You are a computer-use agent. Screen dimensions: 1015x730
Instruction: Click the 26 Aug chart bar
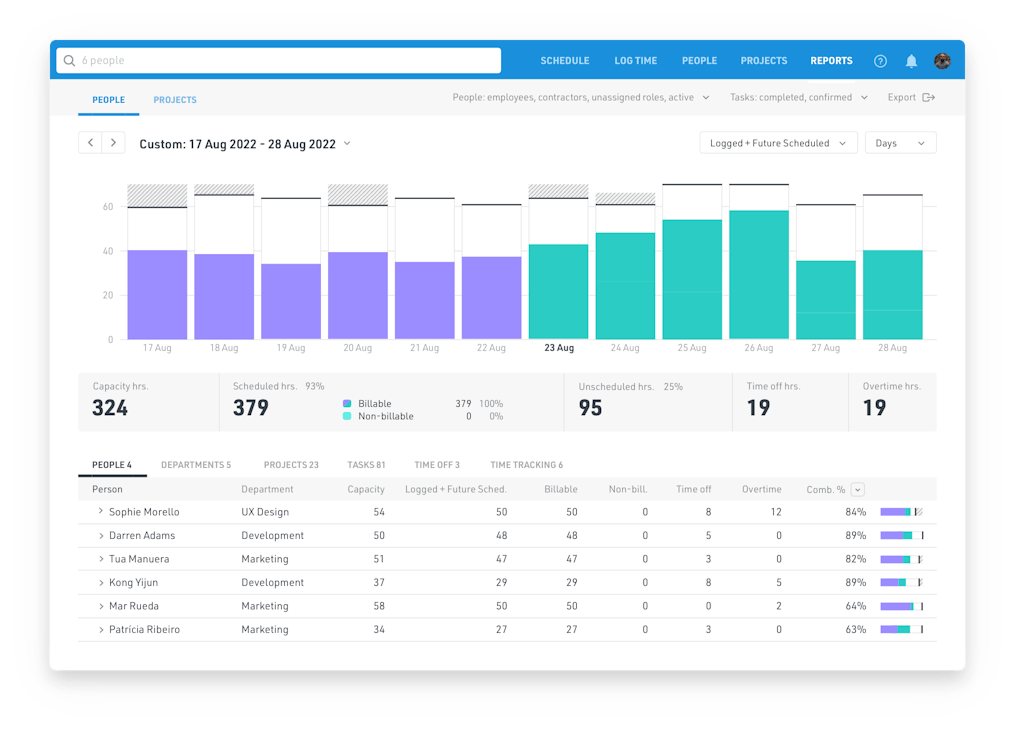tap(759, 274)
